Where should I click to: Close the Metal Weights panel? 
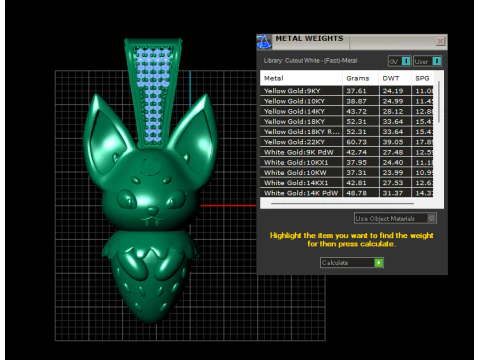coord(440,41)
